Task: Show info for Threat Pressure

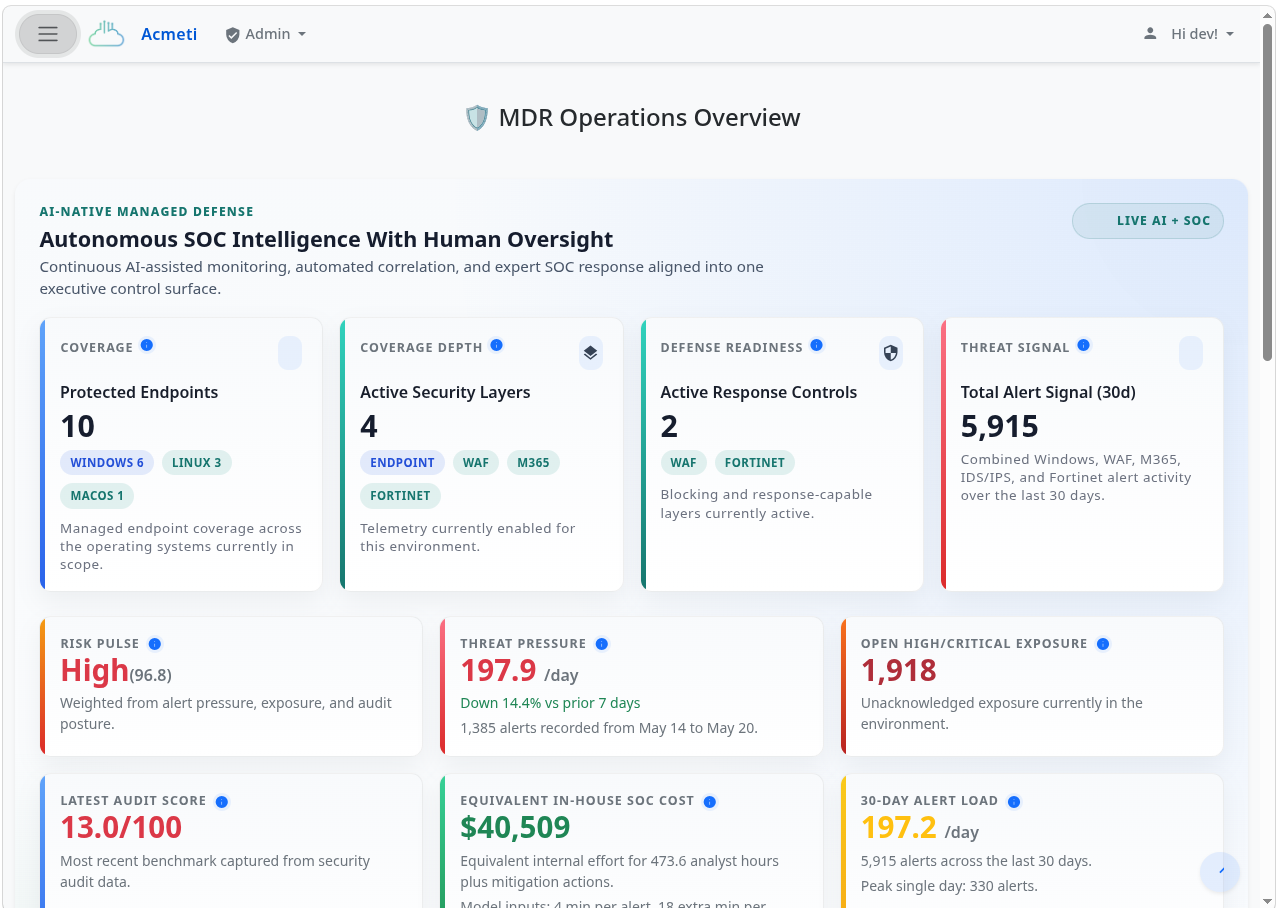Action: click(x=602, y=644)
